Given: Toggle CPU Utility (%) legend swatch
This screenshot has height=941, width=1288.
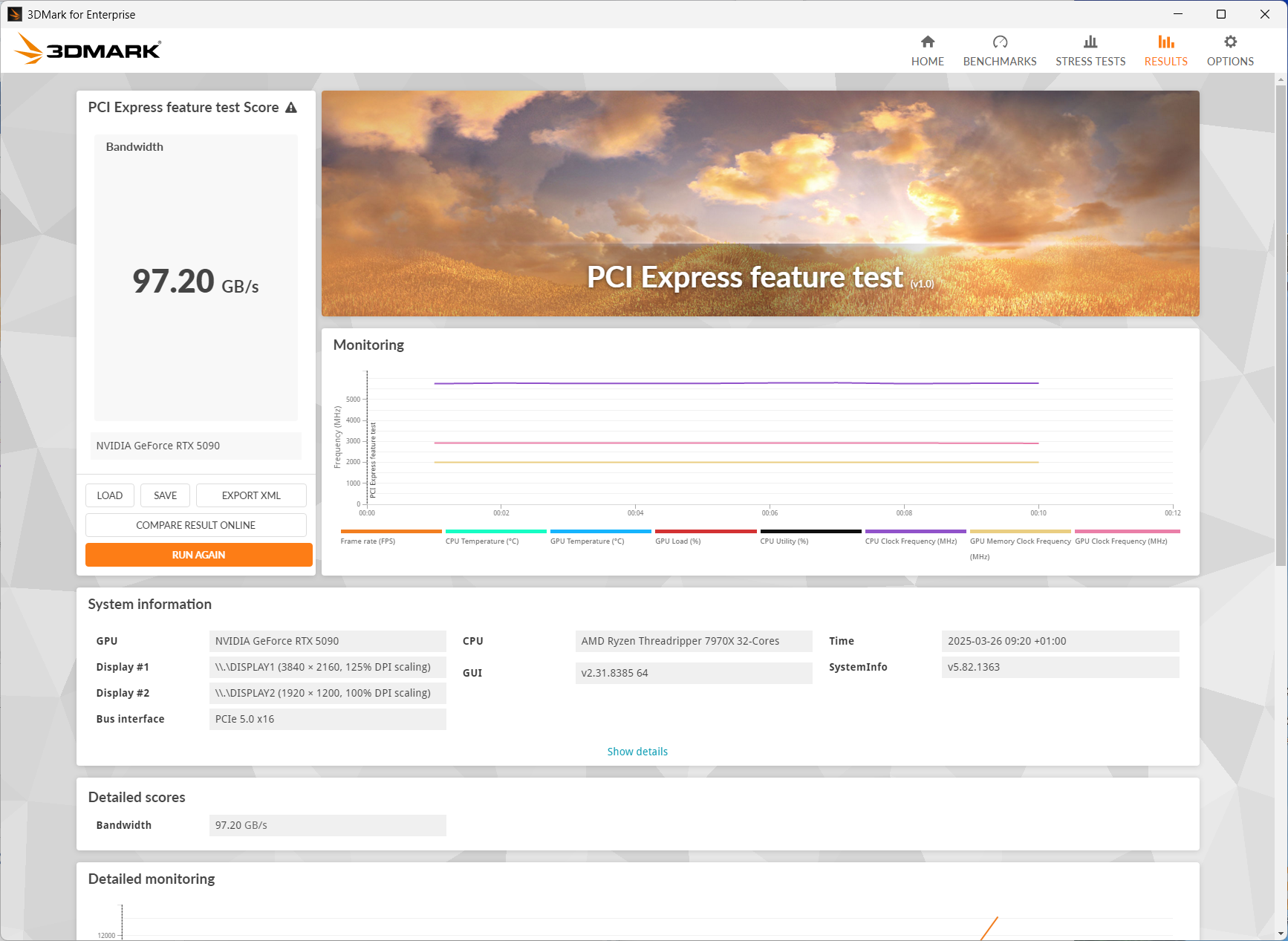Looking at the screenshot, I should click(811, 532).
